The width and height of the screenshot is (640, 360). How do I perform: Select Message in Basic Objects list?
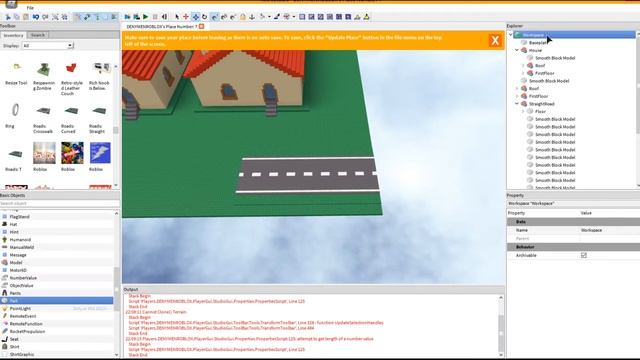[x=57, y=255]
